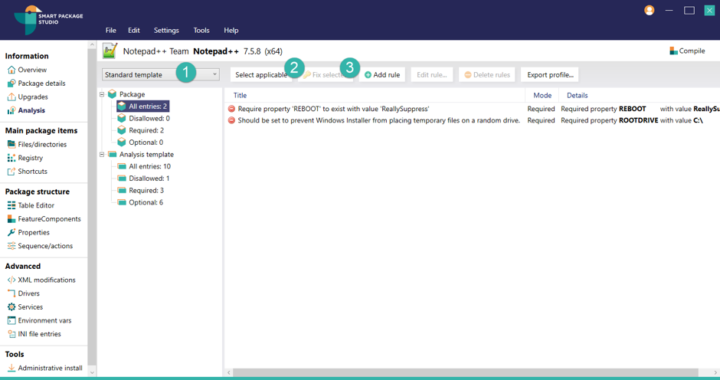Open the Help menu
720x380 pixels.
point(231,30)
